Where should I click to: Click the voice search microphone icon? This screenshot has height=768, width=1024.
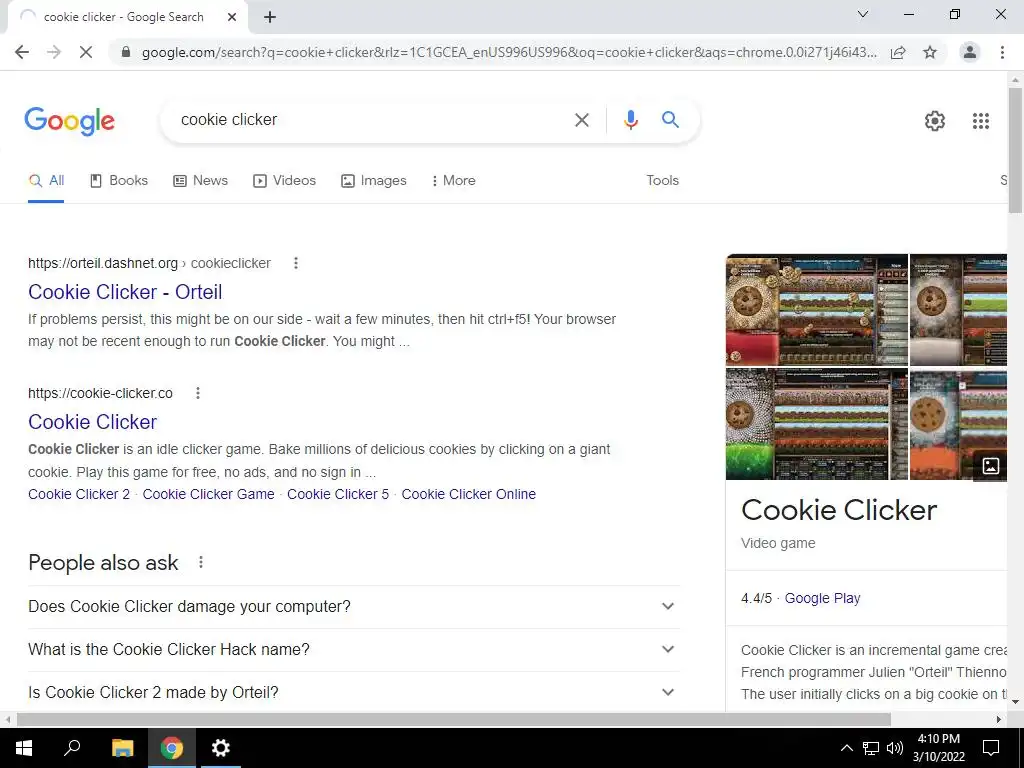(x=630, y=120)
